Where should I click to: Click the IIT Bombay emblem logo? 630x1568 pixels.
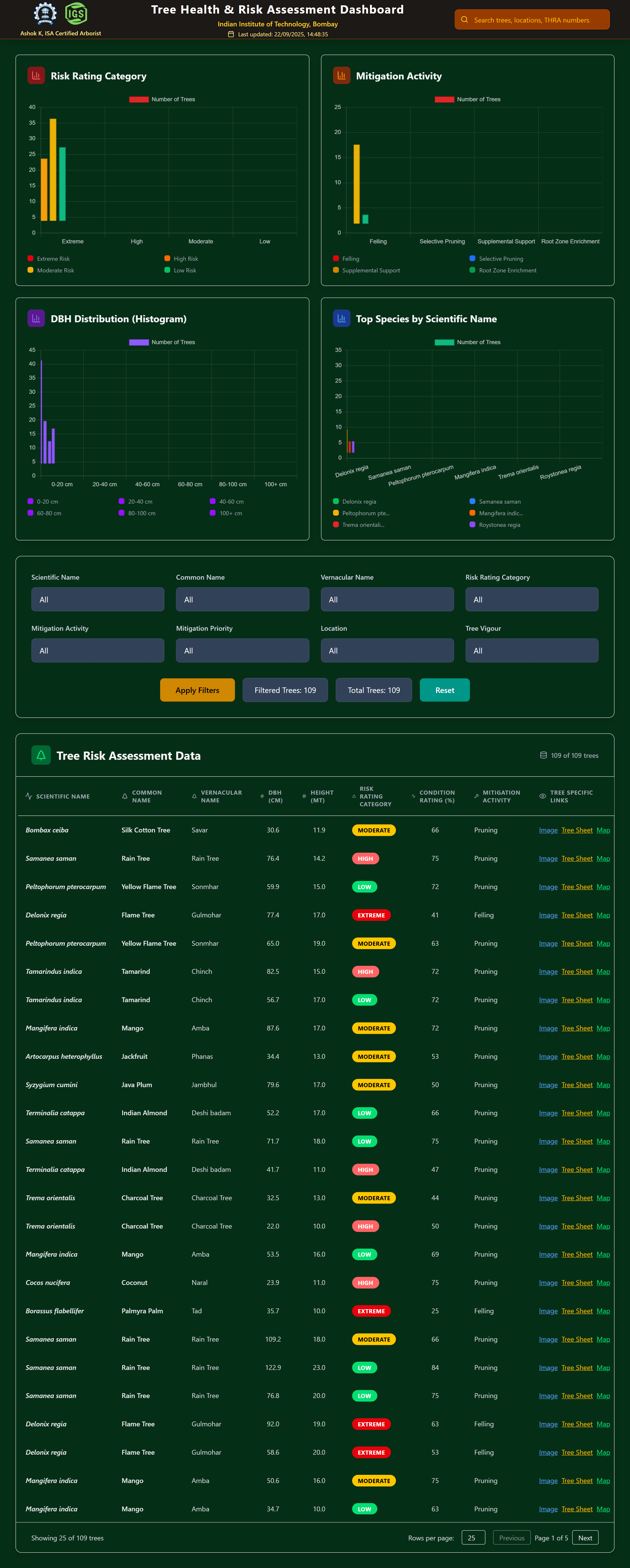click(x=45, y=13)
